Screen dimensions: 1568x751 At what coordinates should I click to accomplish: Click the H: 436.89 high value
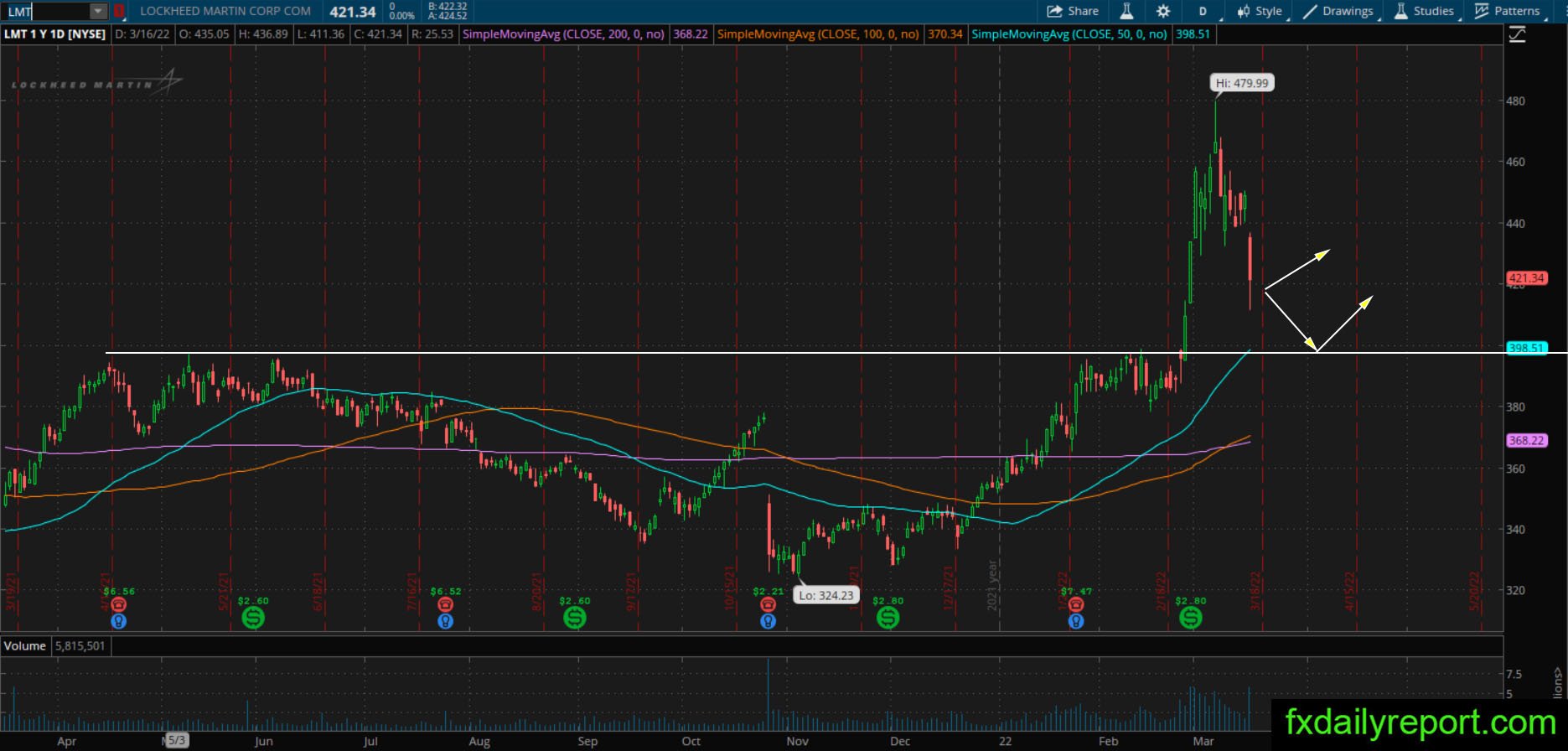(263, 34)
